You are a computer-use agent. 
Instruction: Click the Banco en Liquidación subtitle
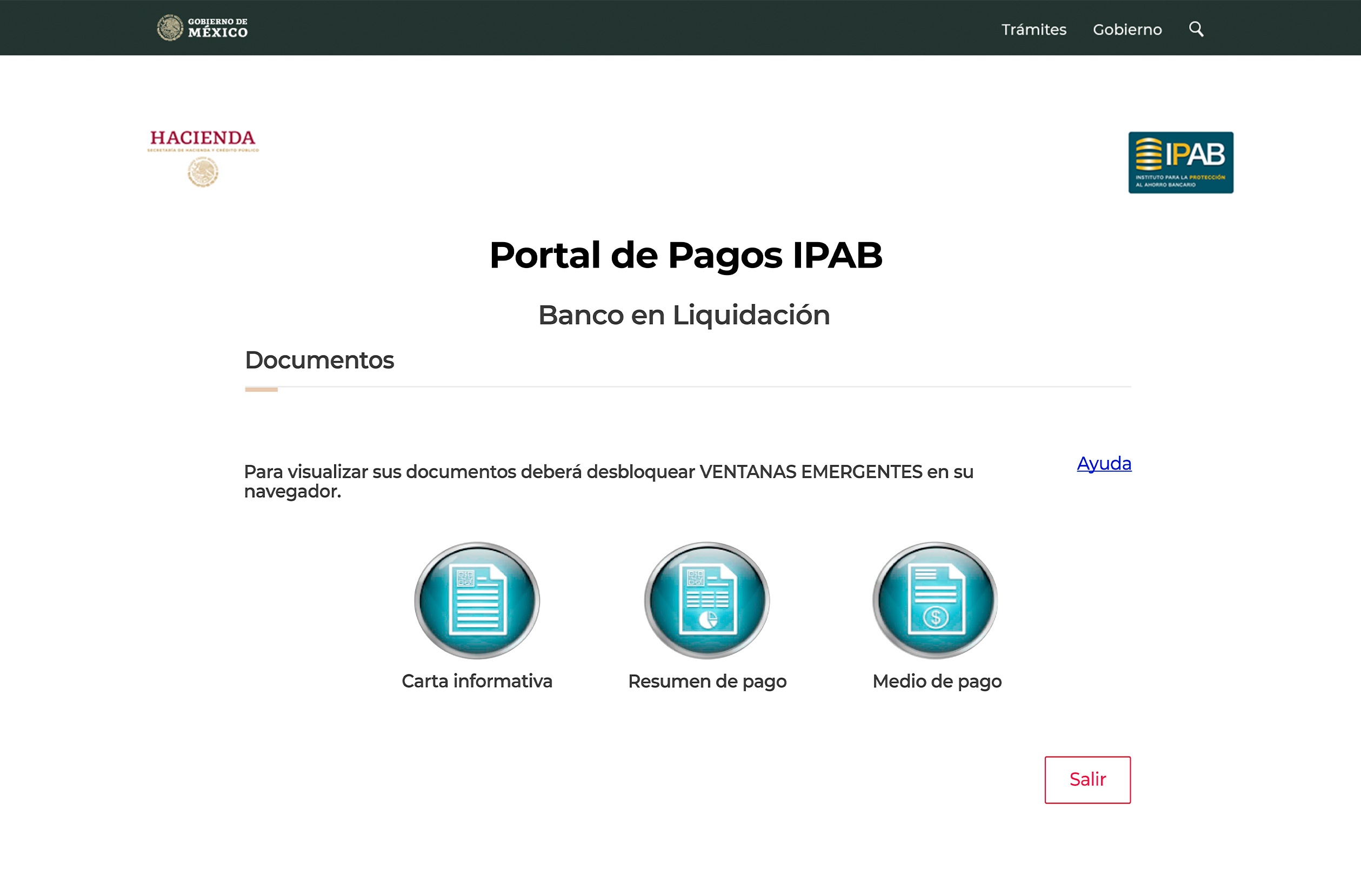click(684, 315)
